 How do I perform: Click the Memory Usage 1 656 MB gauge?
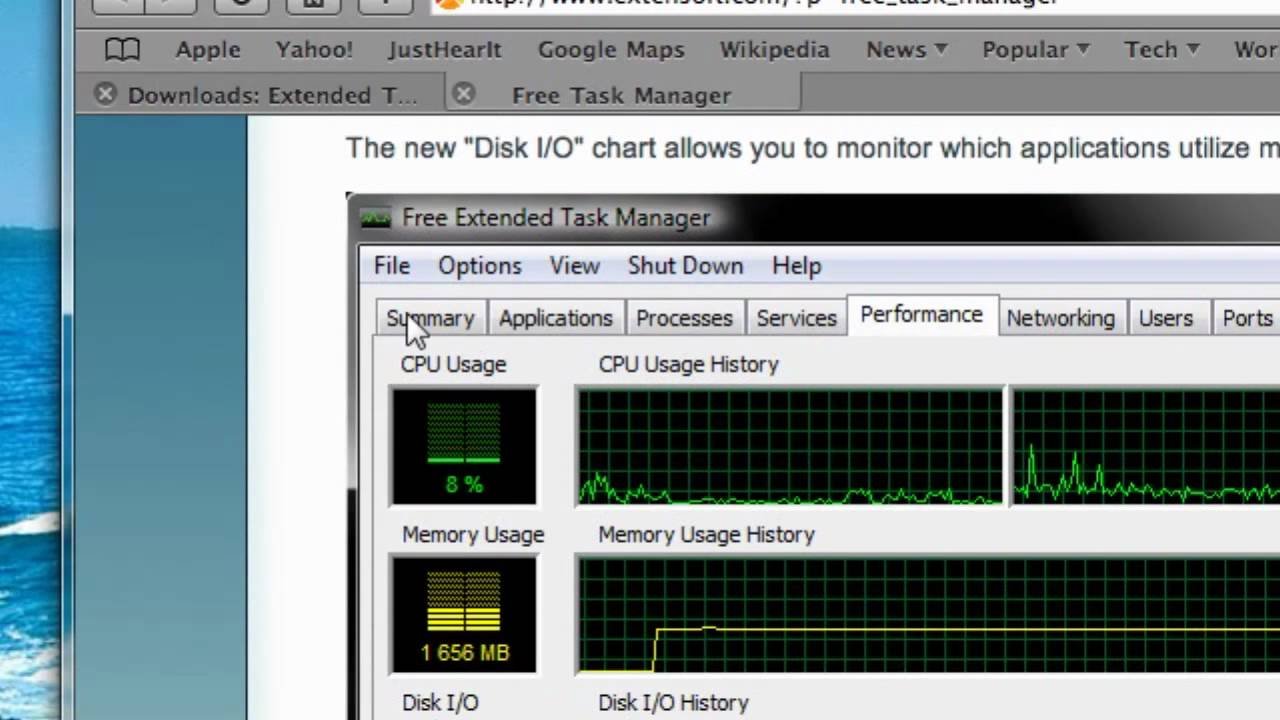coord(464,615)
